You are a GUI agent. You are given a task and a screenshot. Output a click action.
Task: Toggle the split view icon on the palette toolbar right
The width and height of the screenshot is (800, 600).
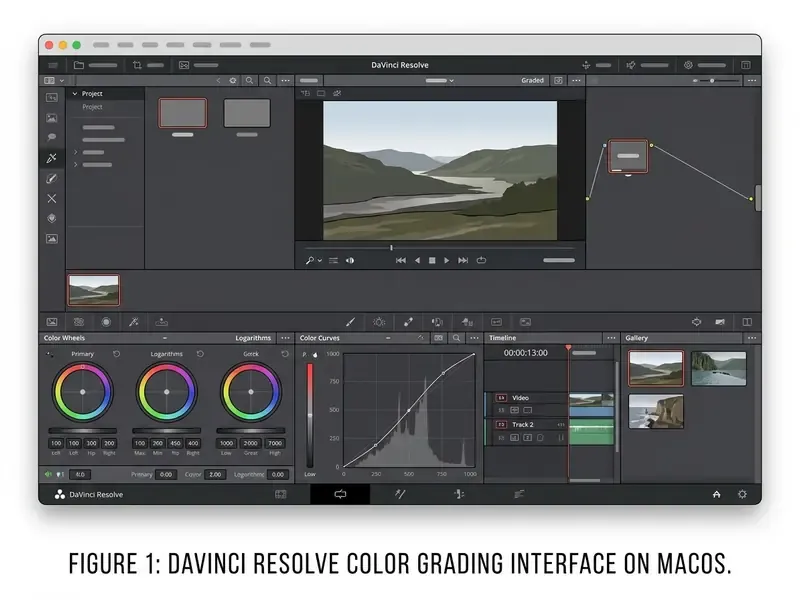pos(747,322)
